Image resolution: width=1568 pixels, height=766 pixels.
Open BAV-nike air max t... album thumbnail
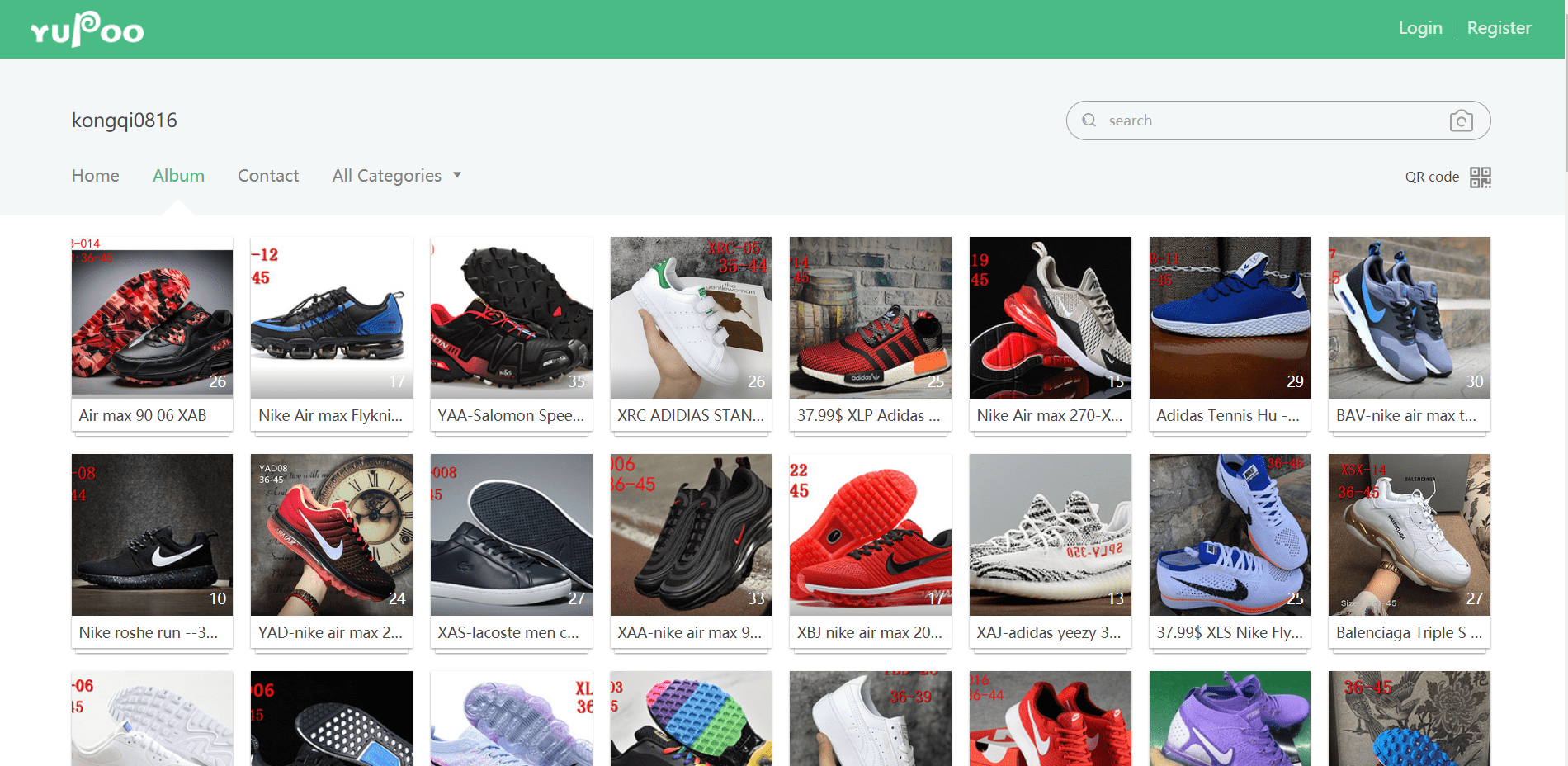coord(1410,317)
